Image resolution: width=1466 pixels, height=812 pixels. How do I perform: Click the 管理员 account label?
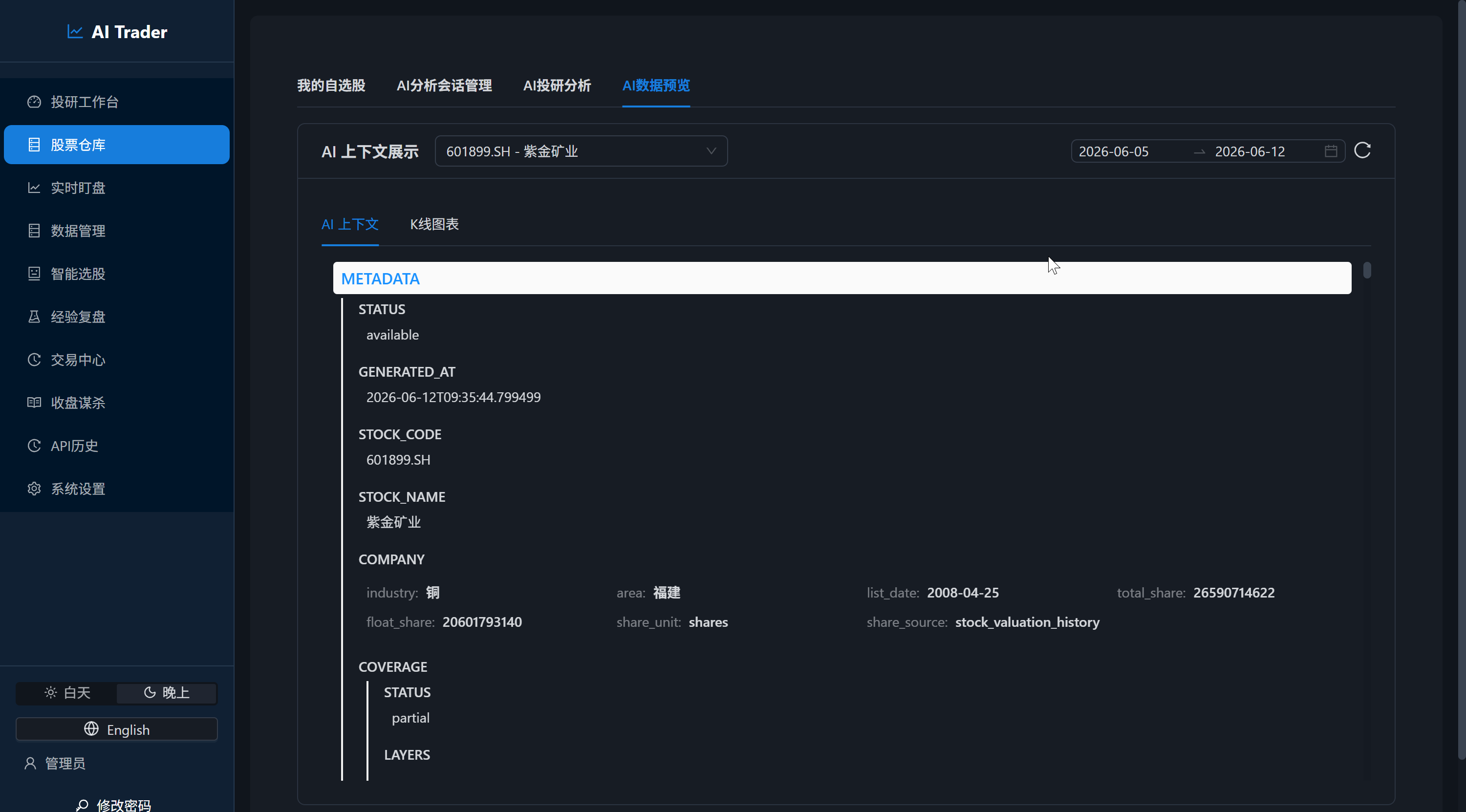click(x=65, y=763)
